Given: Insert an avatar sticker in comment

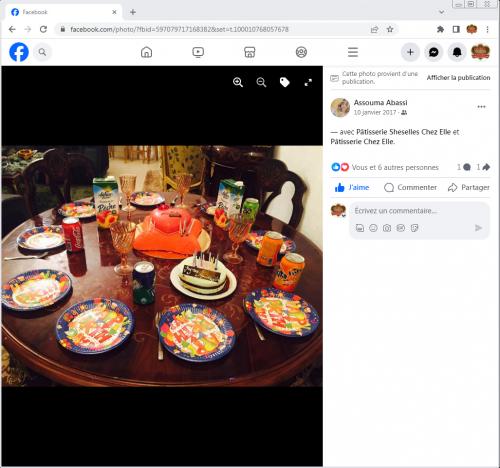Looking at the screenshot, I should click(360, 228).
